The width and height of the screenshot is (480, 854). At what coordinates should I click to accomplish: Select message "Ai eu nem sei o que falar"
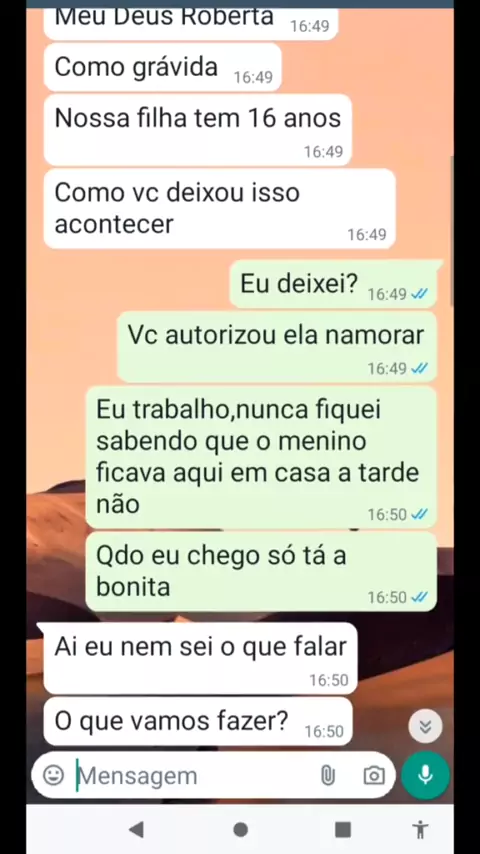coord(200,658)
